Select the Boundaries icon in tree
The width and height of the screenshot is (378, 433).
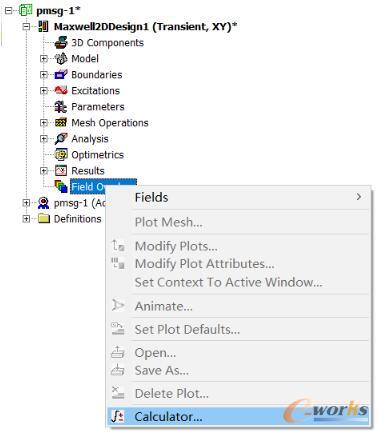[x=61, y=75]
